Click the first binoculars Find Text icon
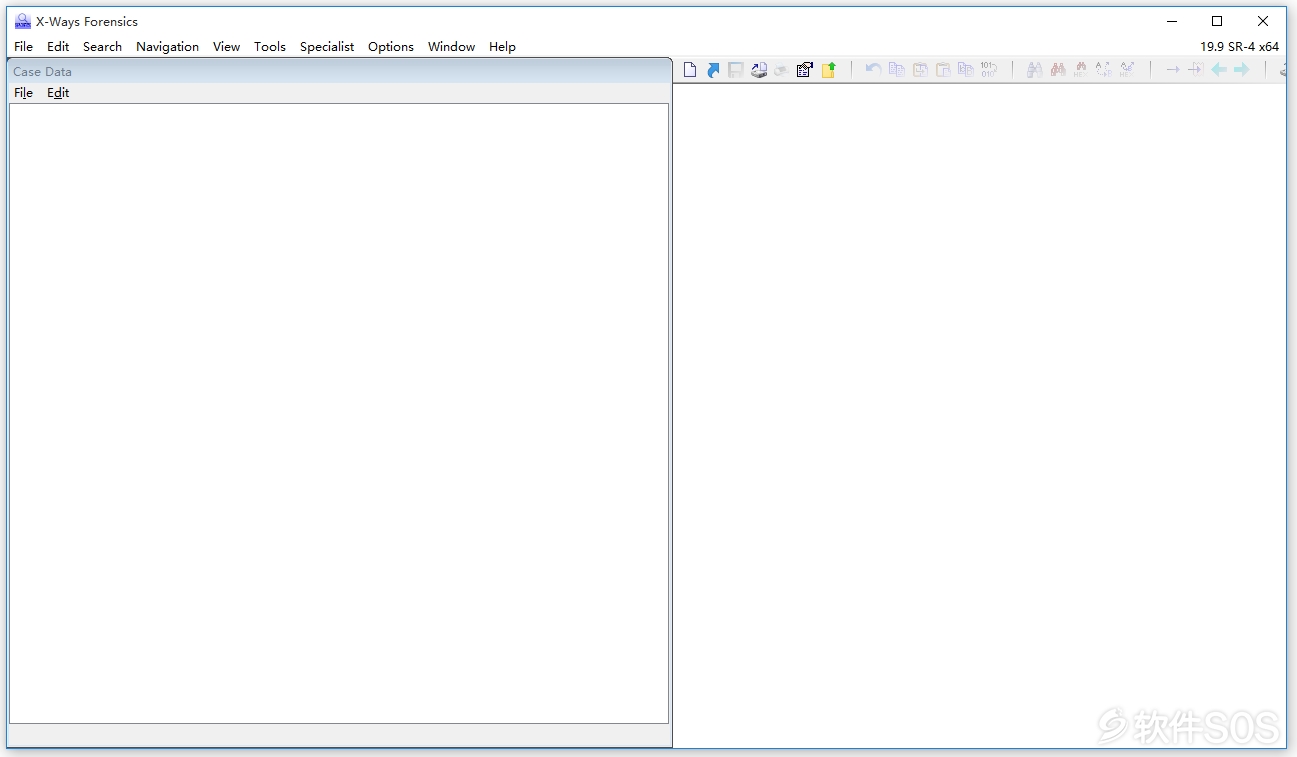Image resolution: width=1297 pixels, height=757 pixels. click(1034, 70)
